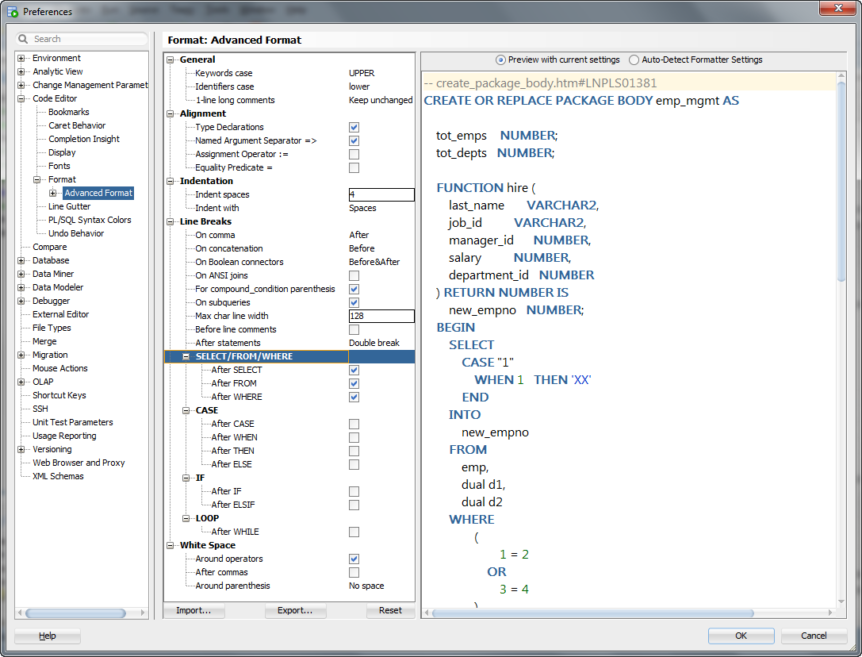Select the Auto-Detect Formatter Settings radio button

(x=634, y=59)
